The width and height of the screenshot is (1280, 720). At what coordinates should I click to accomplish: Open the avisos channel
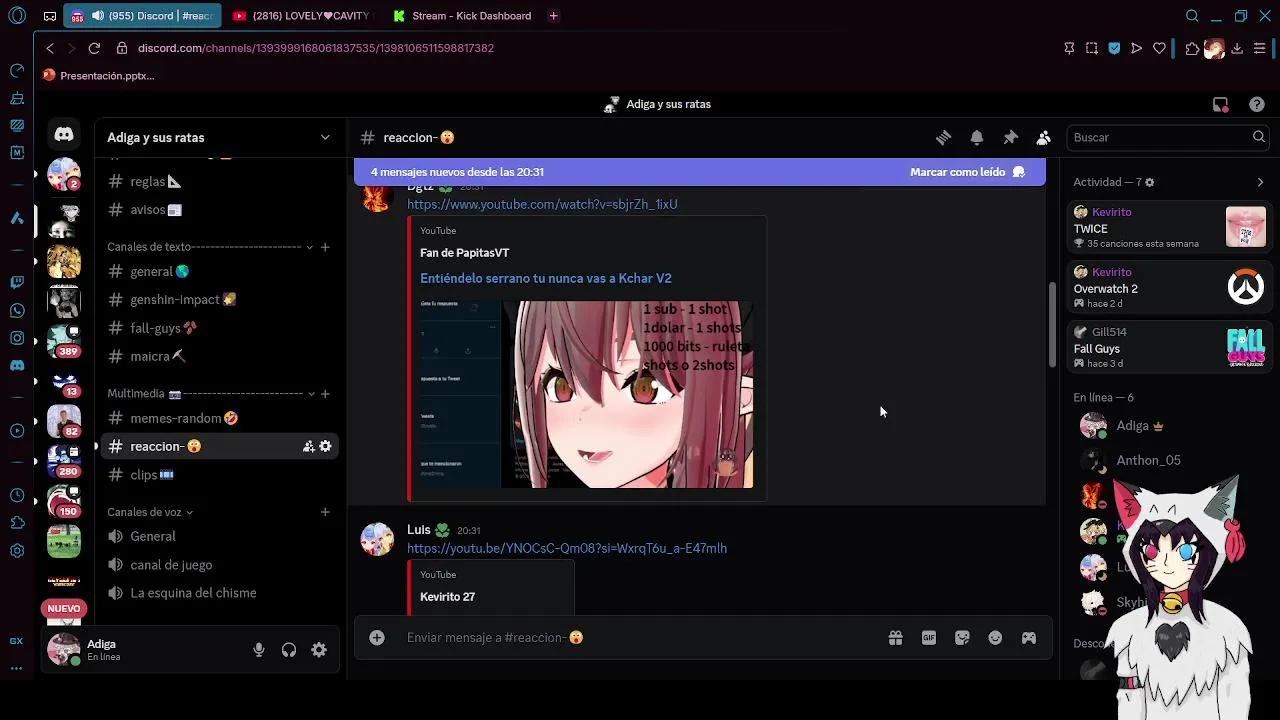click(x=219, y=210)
